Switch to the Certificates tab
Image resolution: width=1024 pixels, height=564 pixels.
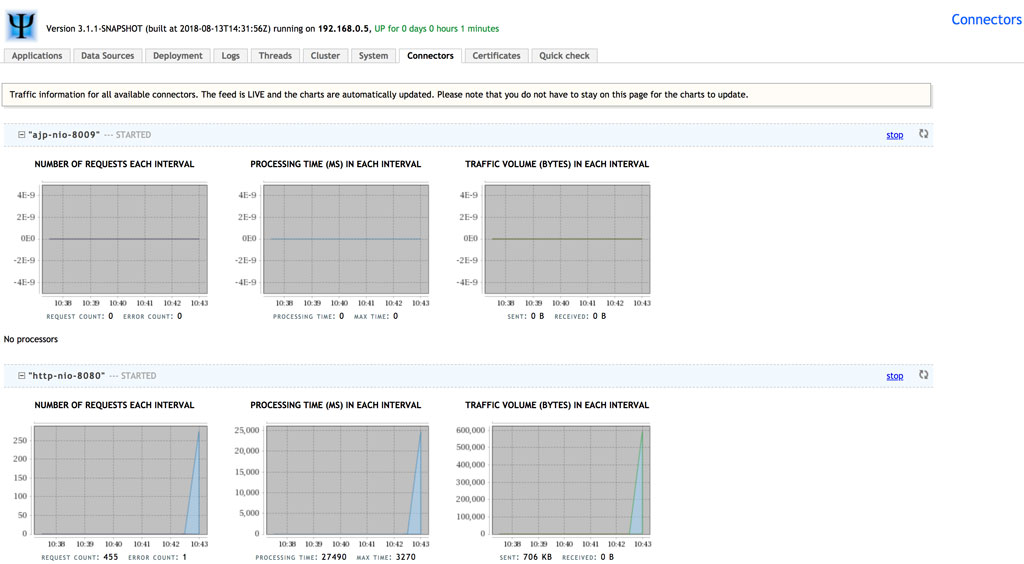(496, 55)
